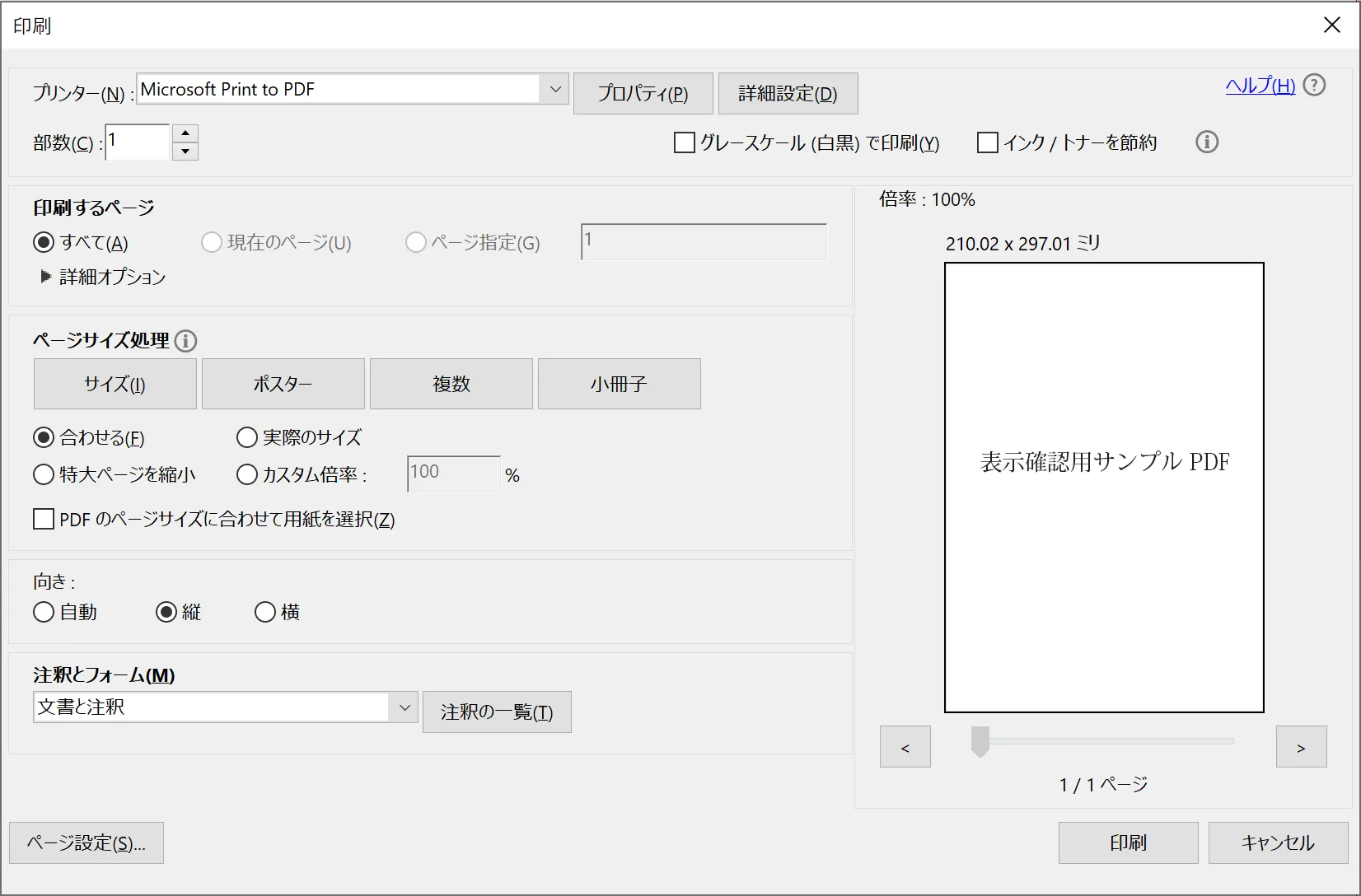Click the custom scale percent field
This screenshot has width=1361, height=896.
click(x=454, y=474)
